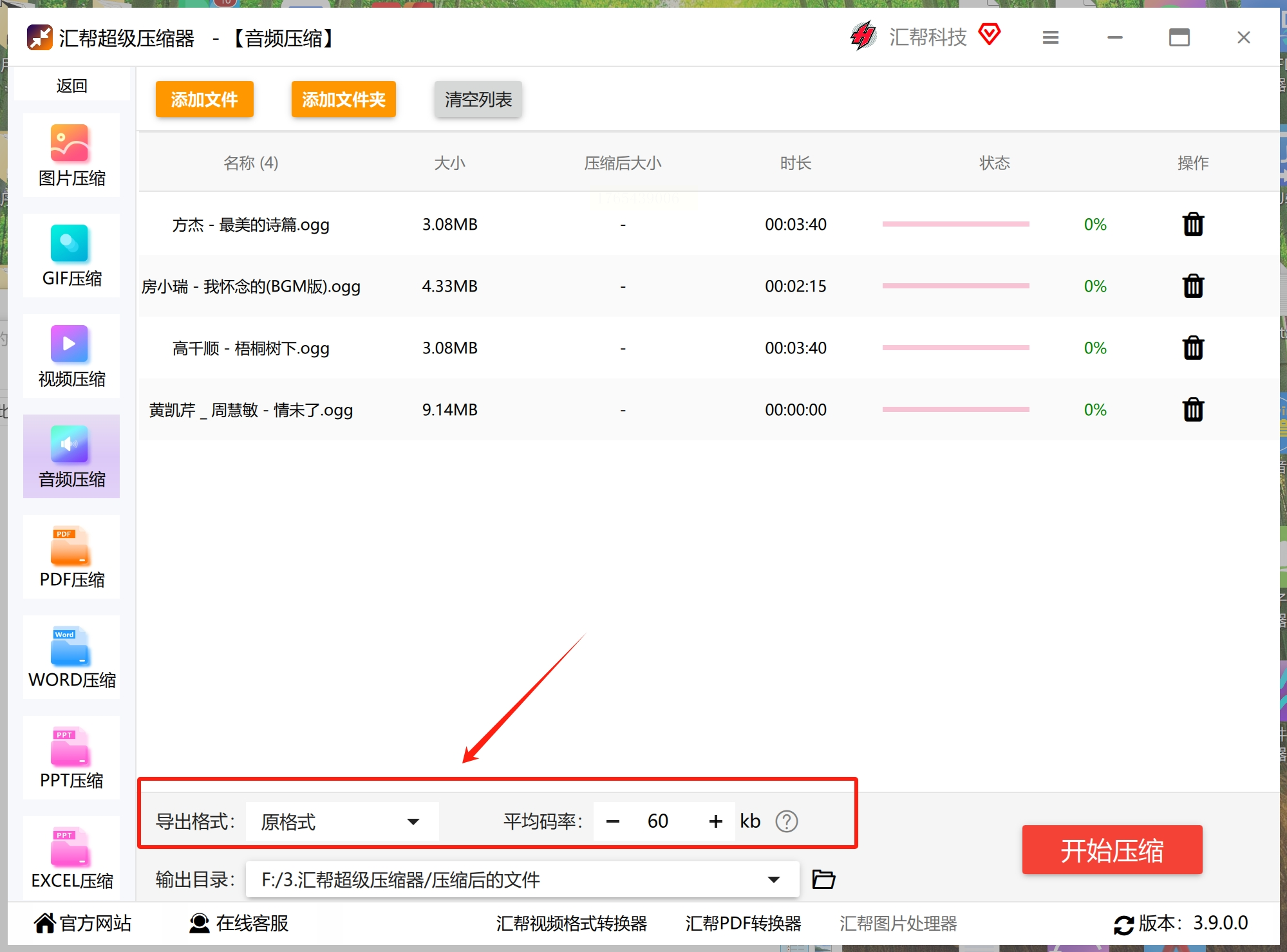Open the GIF压缩 module
This screenshot has height=952, width=1287.
pos(71,256)
